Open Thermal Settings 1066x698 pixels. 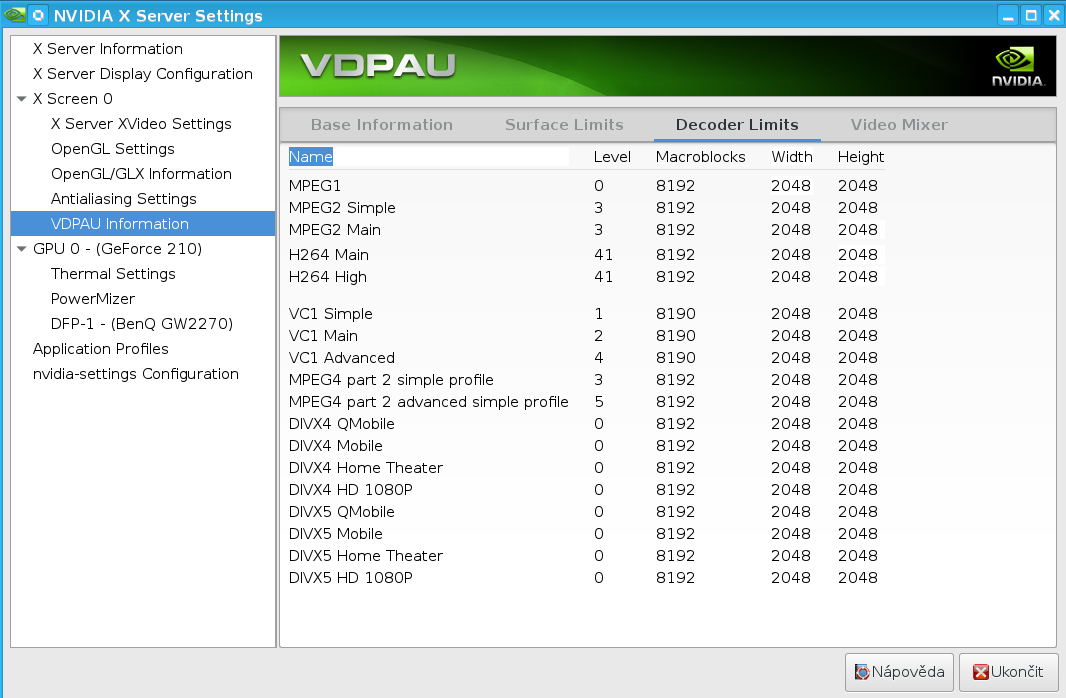point(113,274)
